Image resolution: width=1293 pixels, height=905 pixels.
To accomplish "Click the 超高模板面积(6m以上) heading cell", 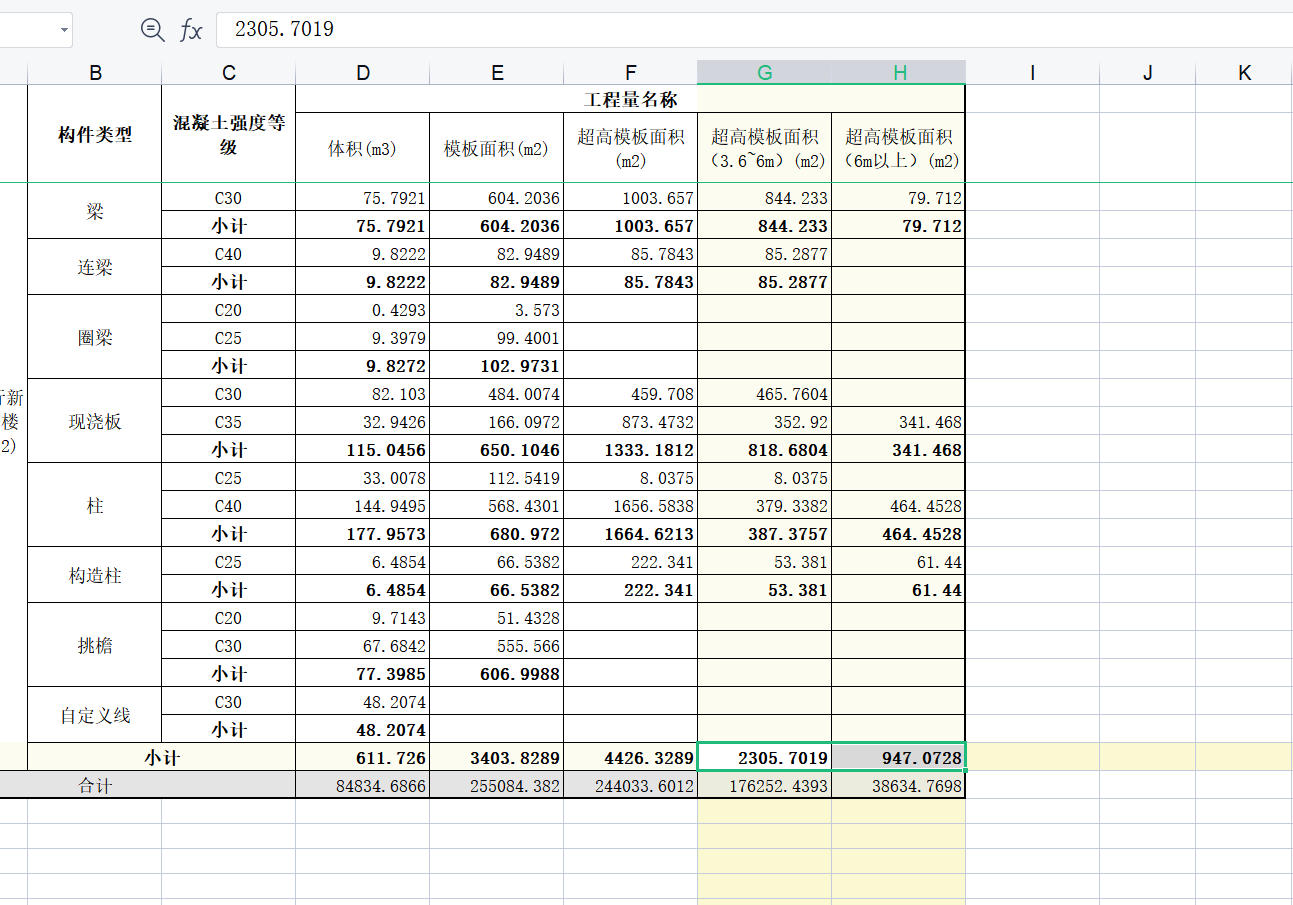I will [x=899, y=148].
